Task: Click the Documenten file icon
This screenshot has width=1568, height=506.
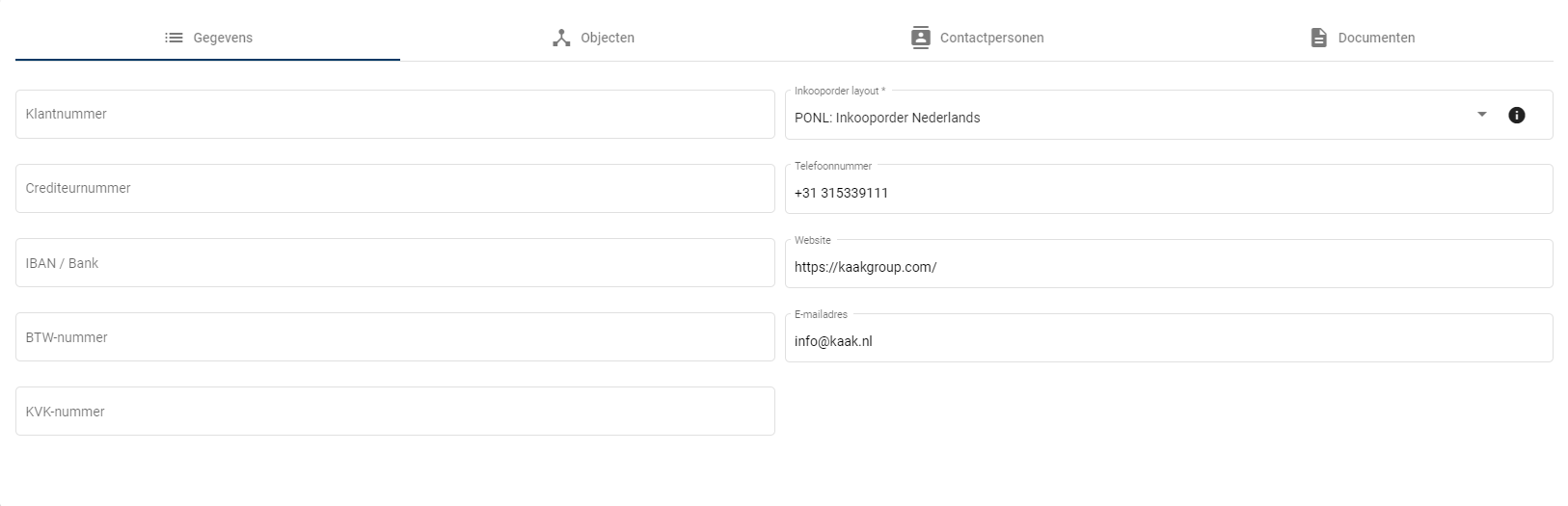Action: pyautogui.click(x=1319, y=38)
